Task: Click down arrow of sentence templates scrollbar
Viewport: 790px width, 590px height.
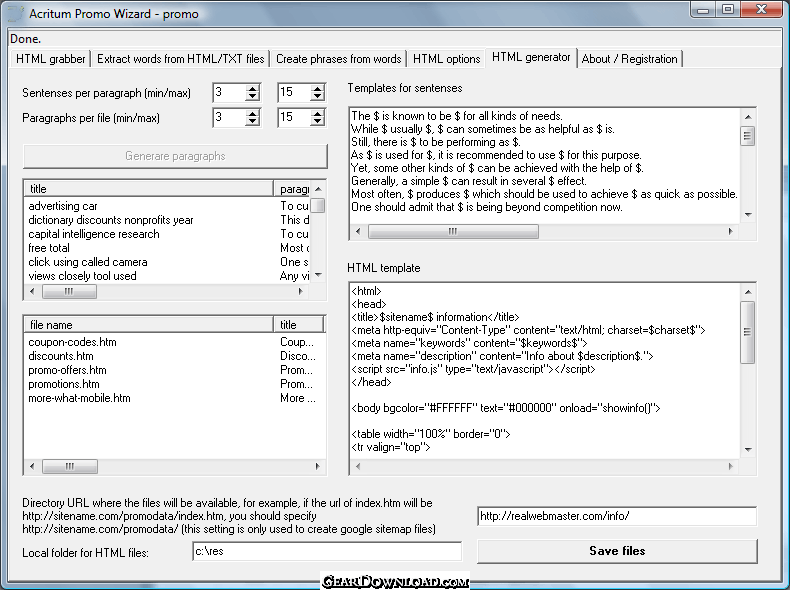Action: 748,215
